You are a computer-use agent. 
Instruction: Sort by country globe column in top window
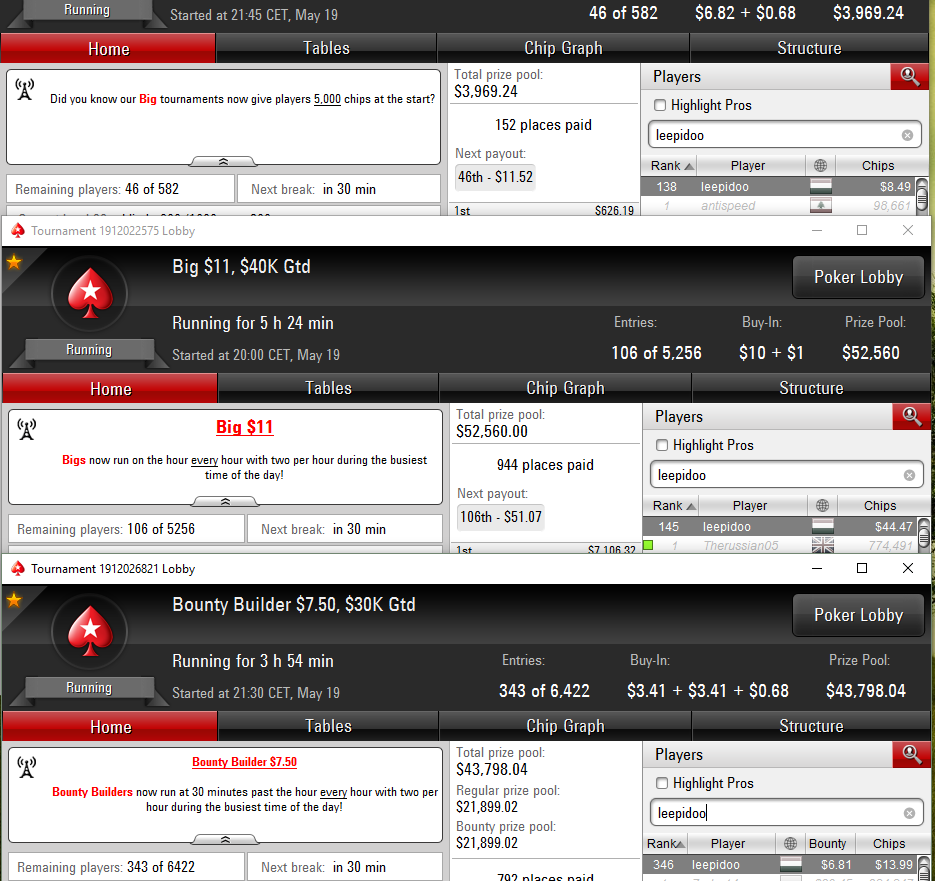[820, 166]
